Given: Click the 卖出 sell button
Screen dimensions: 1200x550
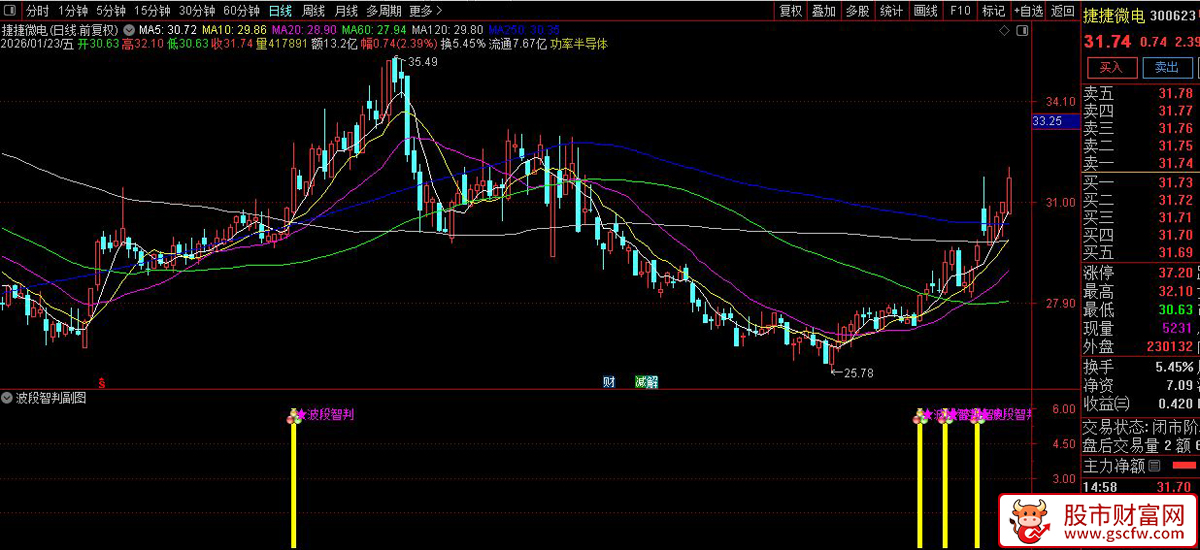Looking at the screenshot, I should pos(1166,68).
